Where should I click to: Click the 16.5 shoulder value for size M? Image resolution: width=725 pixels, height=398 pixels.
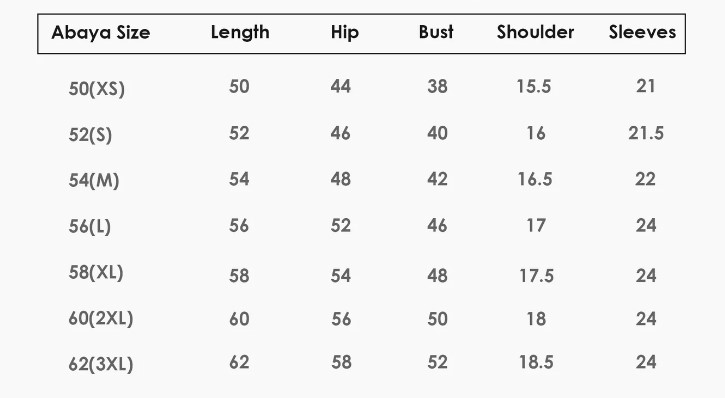[x=535, y=179]
